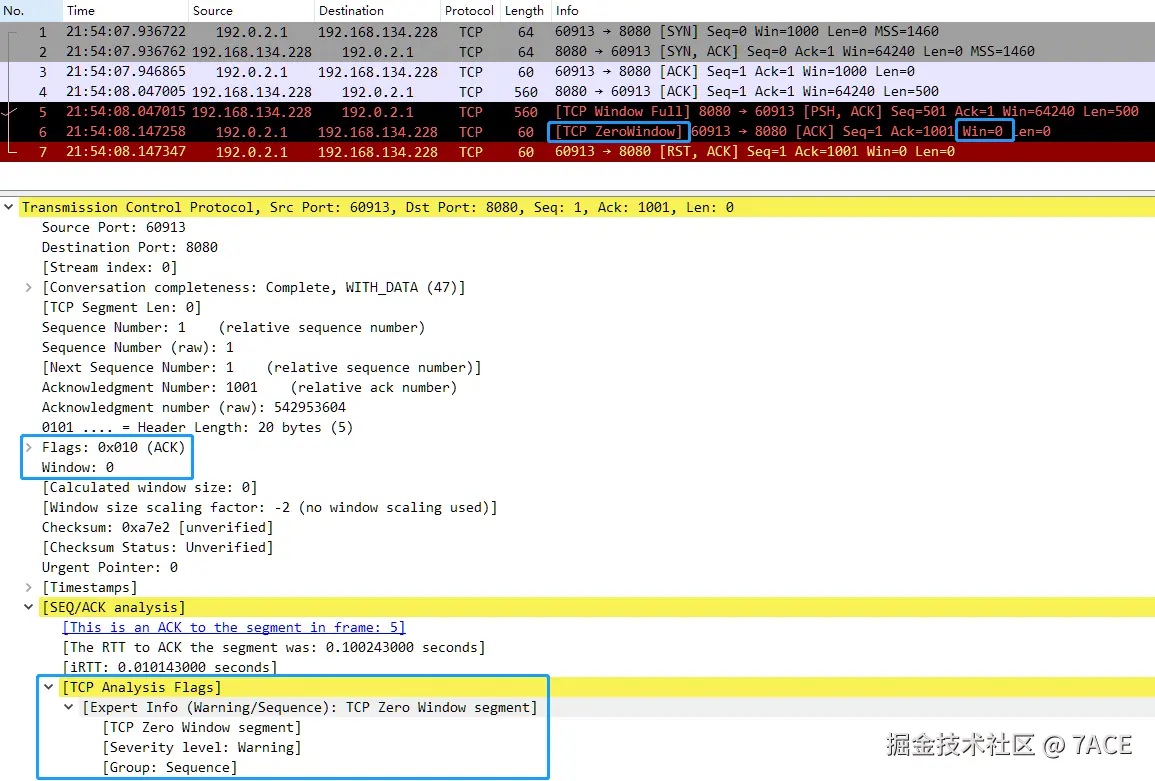This screenshot has height=781, width=1155.
Task: Select the iRTT: 0.010143000 seconds row
Action: (170, 667)
